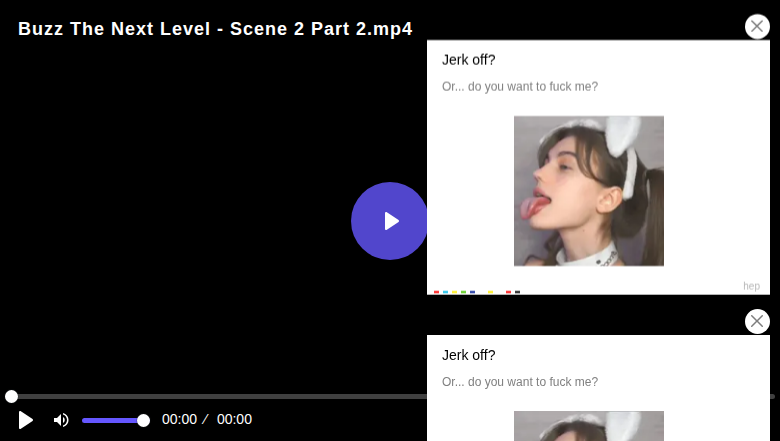Click the gray subtext in upper popup
Viewport: 780px width, 441px height.
[x=520, y=87]
